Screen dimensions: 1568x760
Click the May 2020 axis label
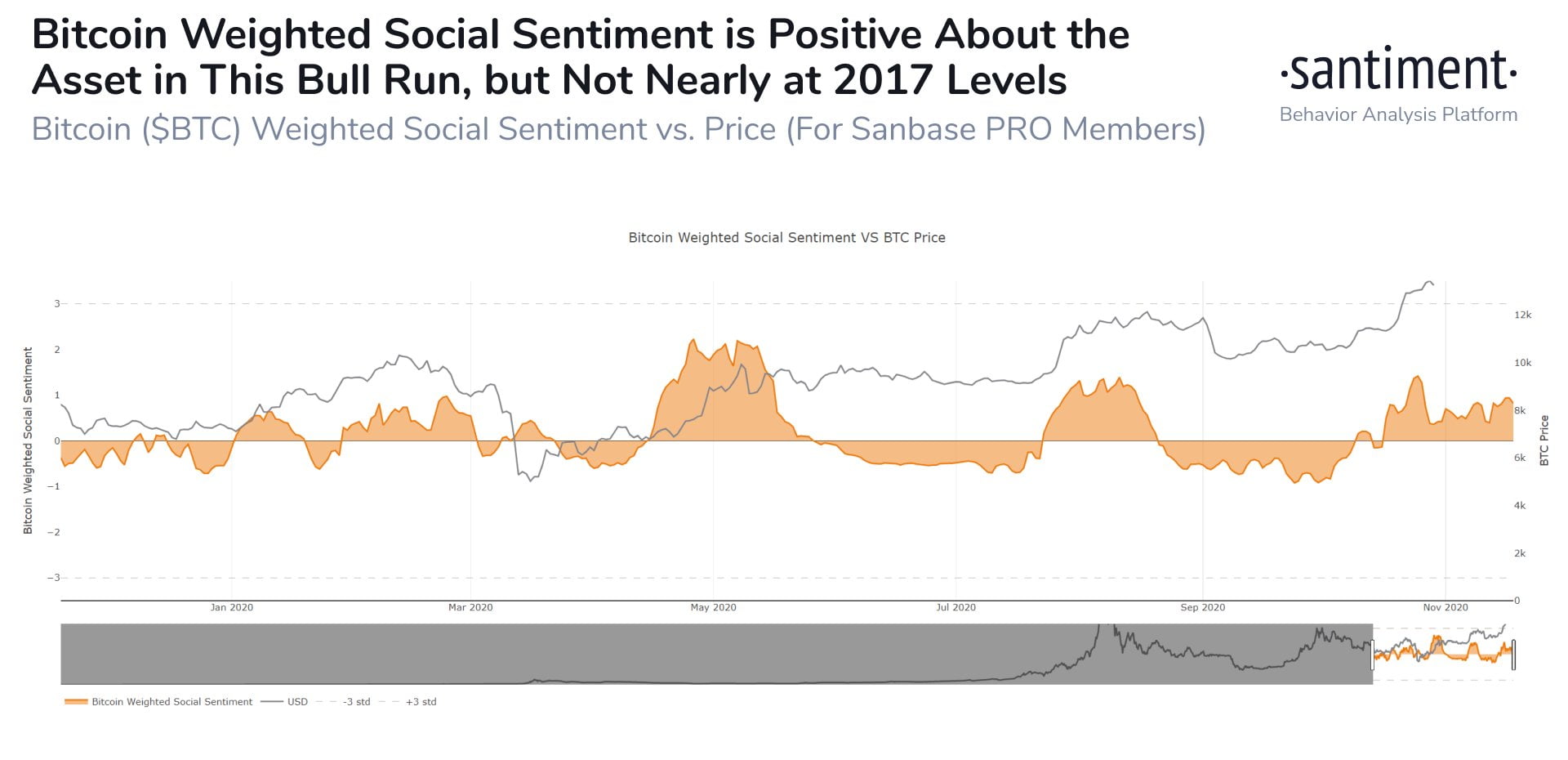(713, 607)
